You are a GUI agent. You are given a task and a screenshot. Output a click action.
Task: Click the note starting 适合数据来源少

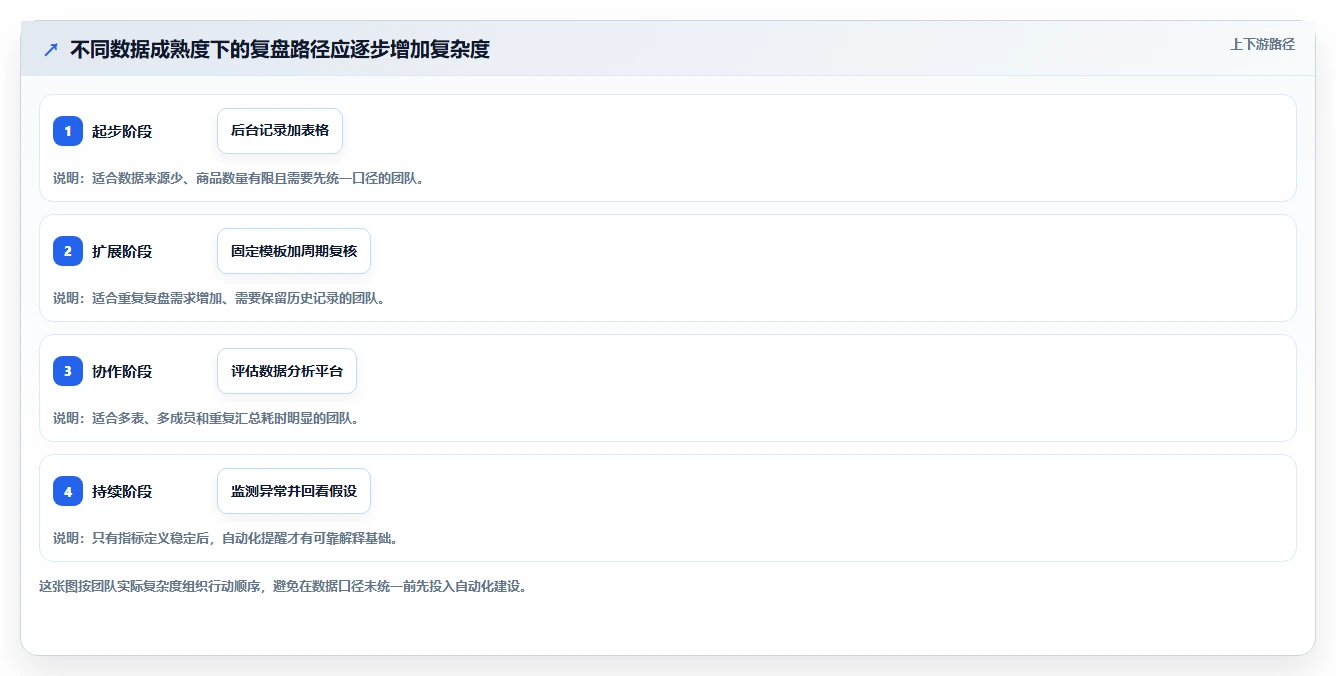pyautogui.click(x=239, y=178)
